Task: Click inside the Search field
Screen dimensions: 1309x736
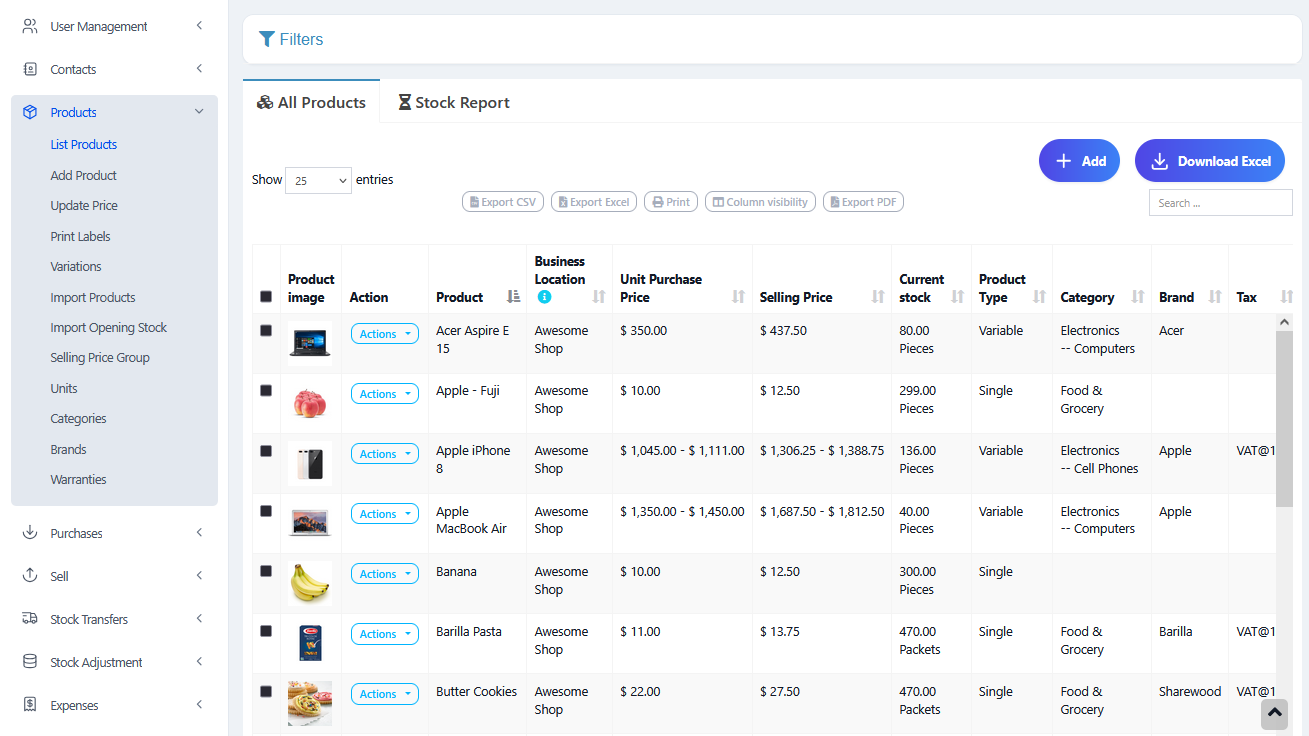Action: (x=1220, y=202)
